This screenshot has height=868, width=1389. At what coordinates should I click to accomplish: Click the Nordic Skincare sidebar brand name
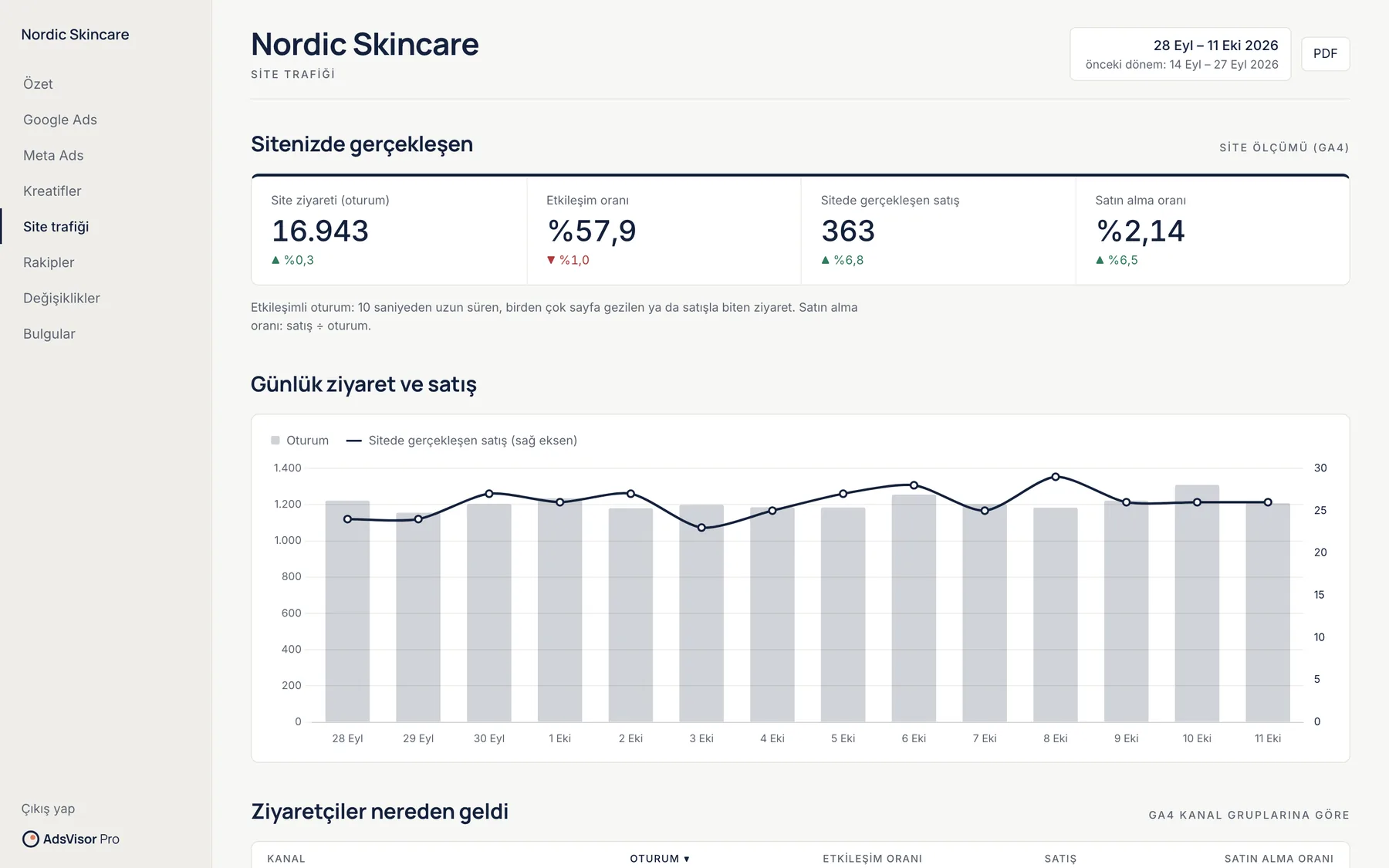pyautogui.click(x=75, y=35)
